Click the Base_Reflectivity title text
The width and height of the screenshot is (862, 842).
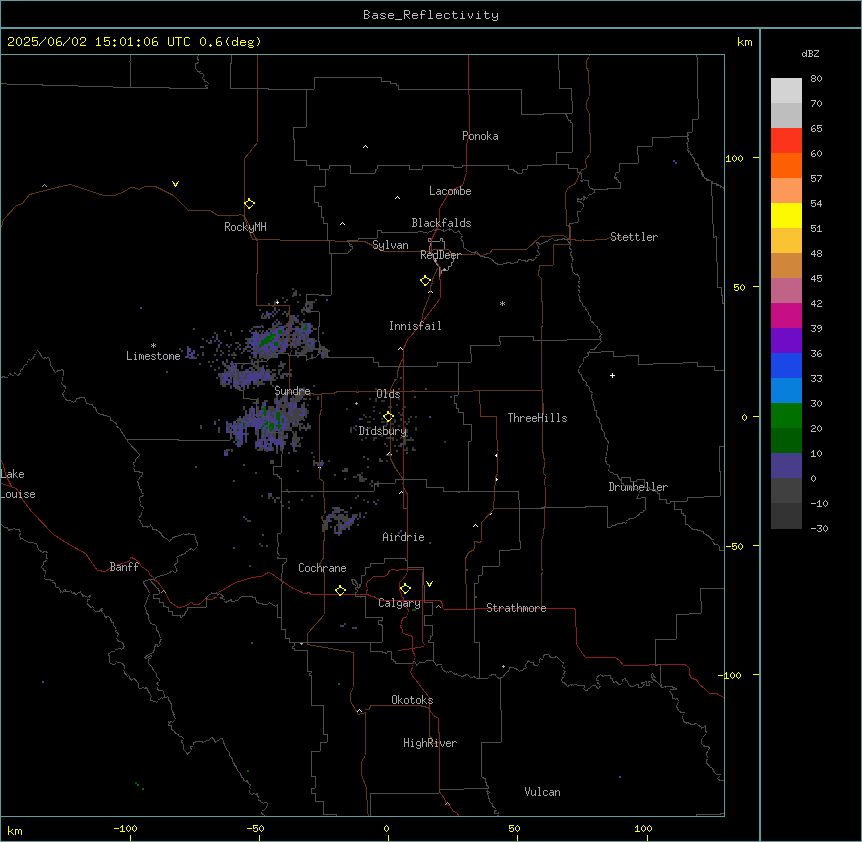tap(431, 15)
